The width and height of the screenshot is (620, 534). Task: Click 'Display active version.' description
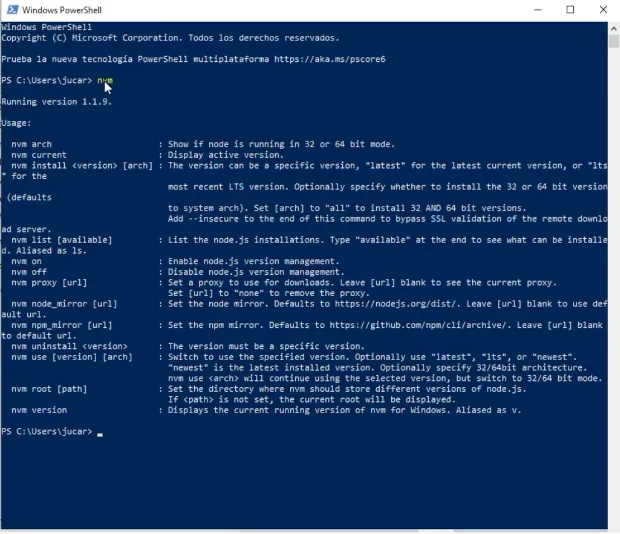(226, 155)
